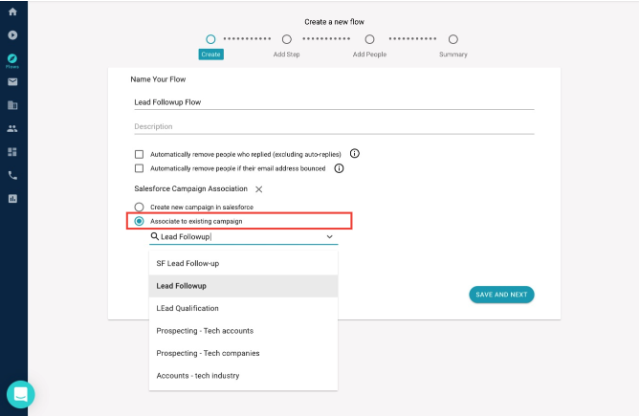Expand the campaign search dropdown arrow
639x416 pixels.
tap(329, 237)
